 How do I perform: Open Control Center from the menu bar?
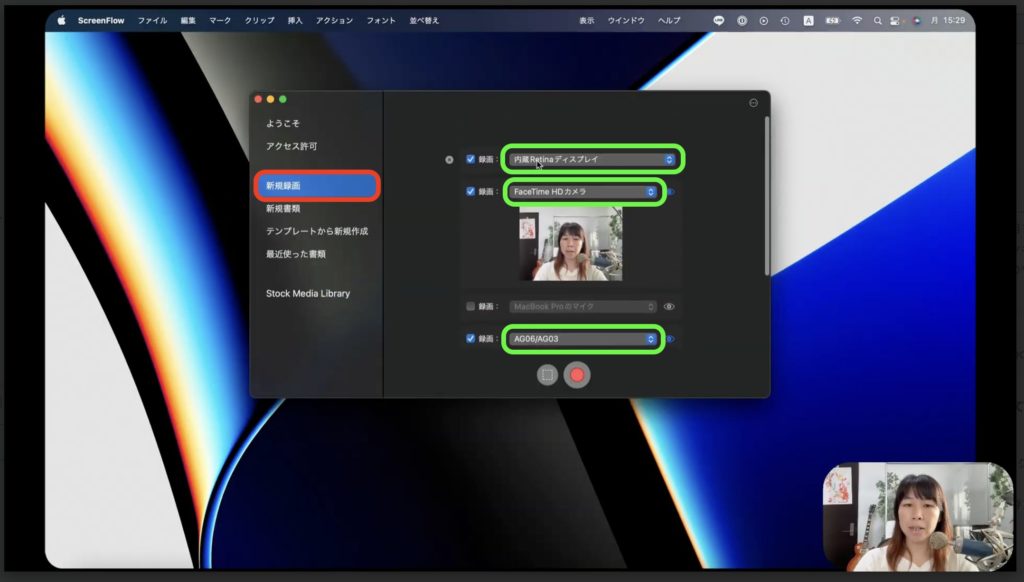pos(895,20)
